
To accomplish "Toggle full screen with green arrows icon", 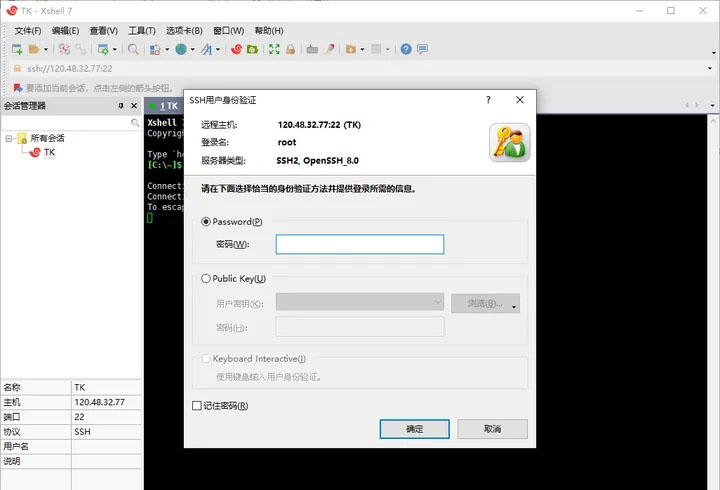I will point(274,49).
